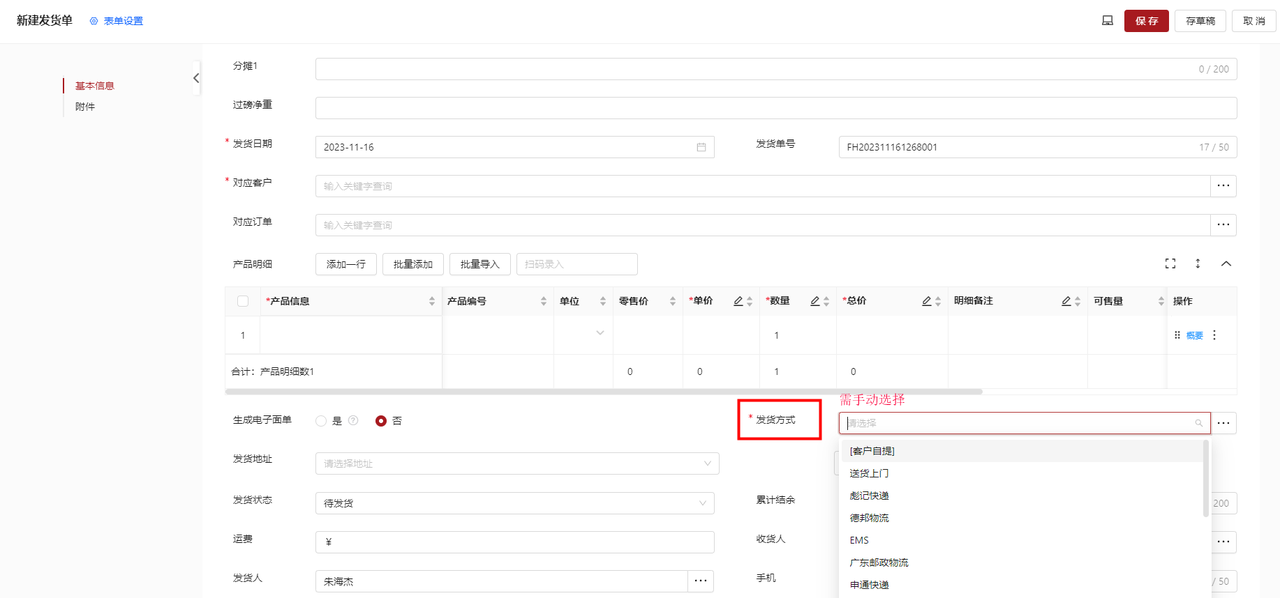Viewport: 1280px width, 598px height.
Task: Choose 德邦物流 from the 发货方式 list
Action: [869, 518]
